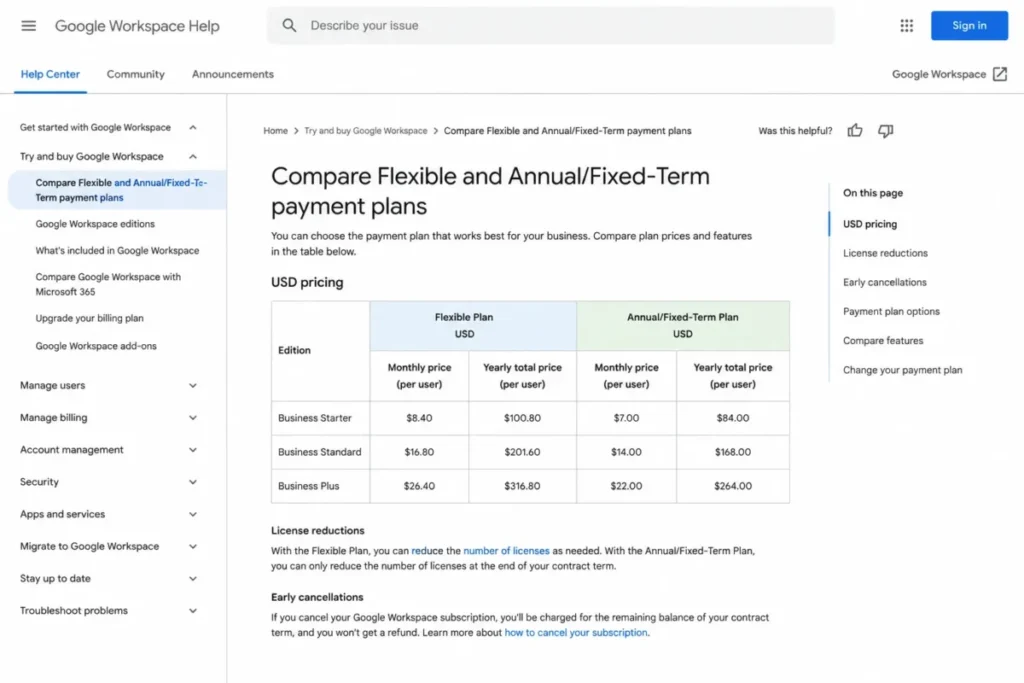
Task: Click the $22.00 price cell
Action: pyautogui.click(x=626, y=486)
